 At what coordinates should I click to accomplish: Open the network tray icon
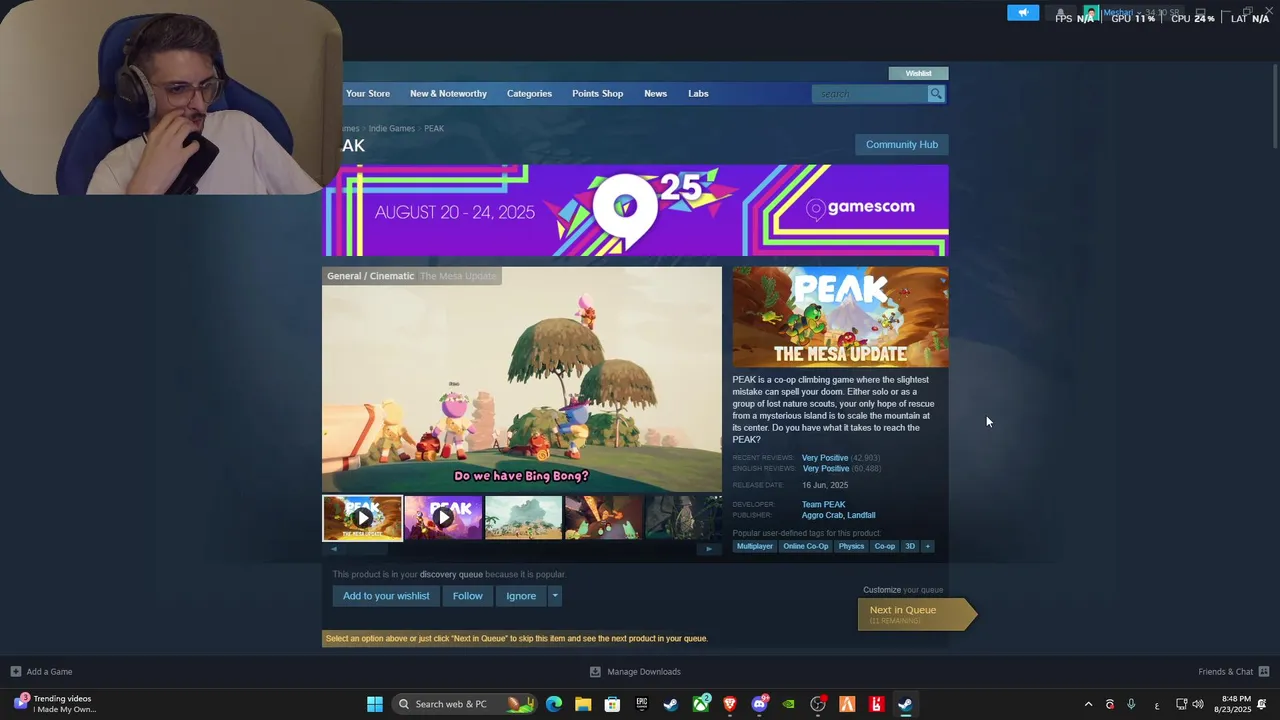(1181, 705)
